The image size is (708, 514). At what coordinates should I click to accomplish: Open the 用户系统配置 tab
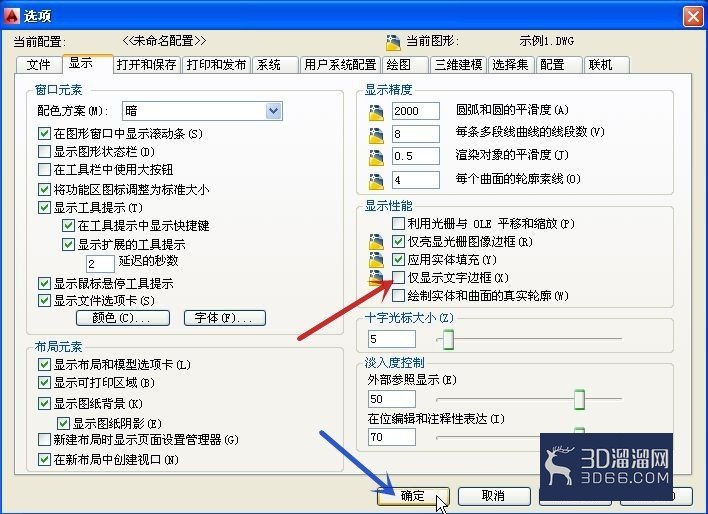[x=340, y=65]
